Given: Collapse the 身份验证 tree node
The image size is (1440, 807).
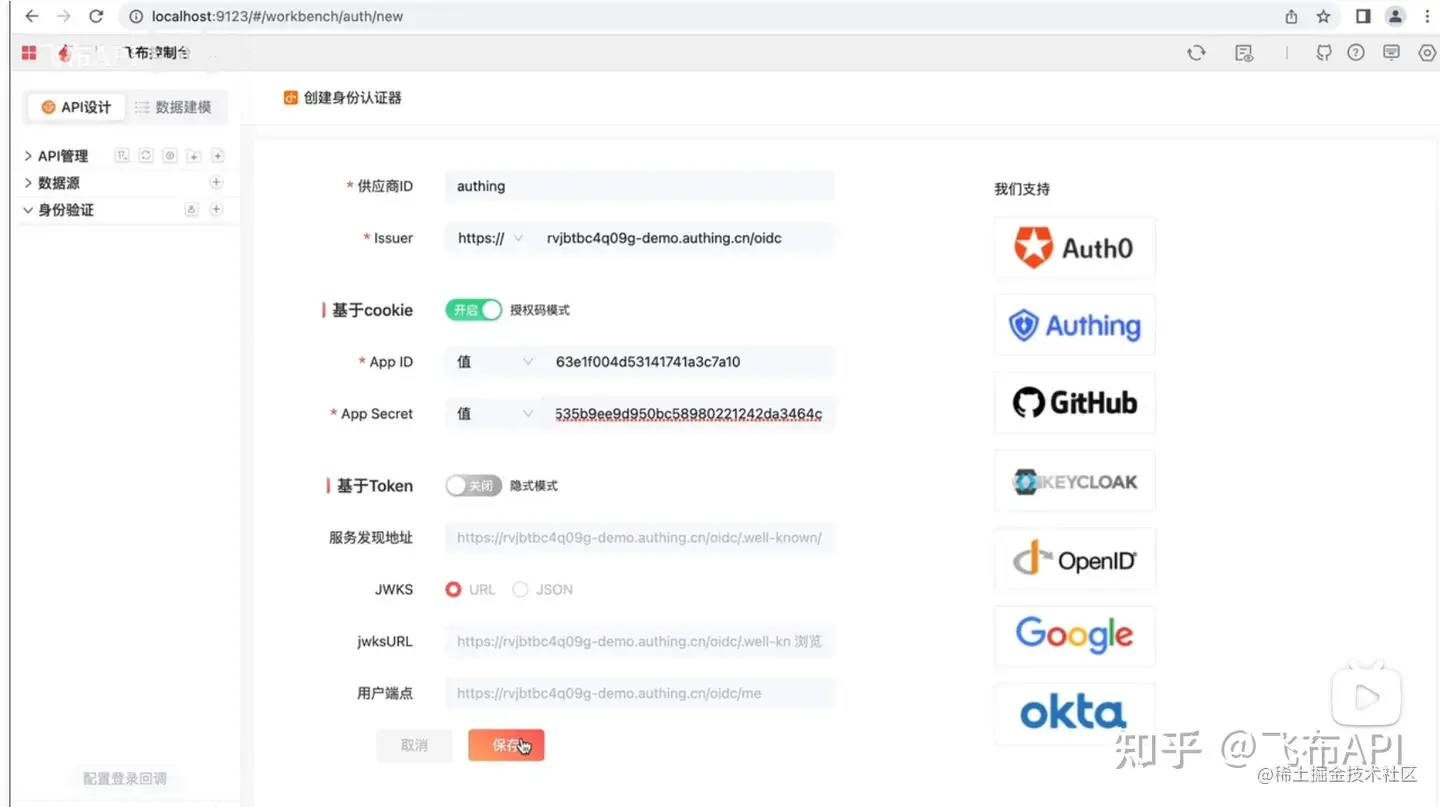Looking at the screenshot, I should click(28, 210).
